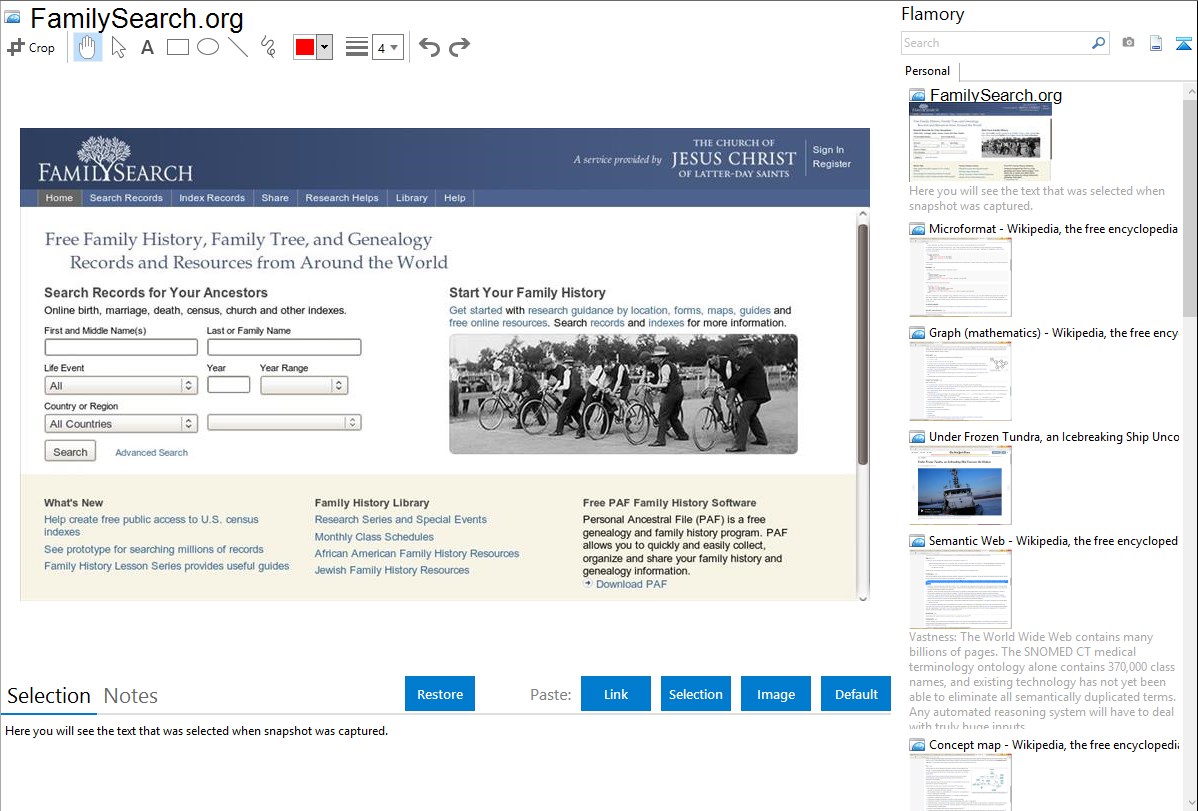Click the Semantic Web snapshot icon
Screen dimensions: 1198x811
[x=917, y=541]
